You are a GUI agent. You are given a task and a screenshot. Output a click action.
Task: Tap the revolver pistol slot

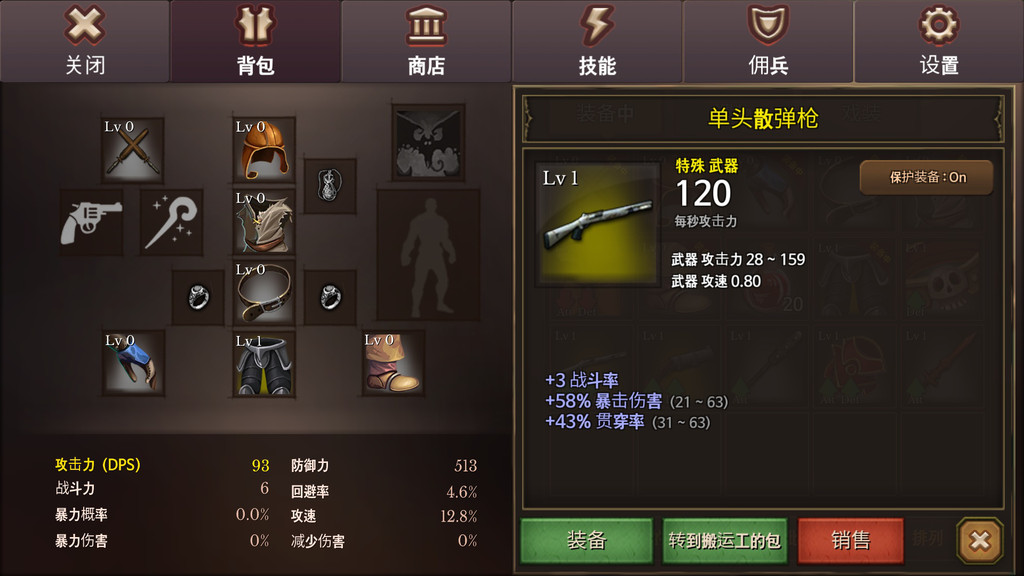coord(91,222)
